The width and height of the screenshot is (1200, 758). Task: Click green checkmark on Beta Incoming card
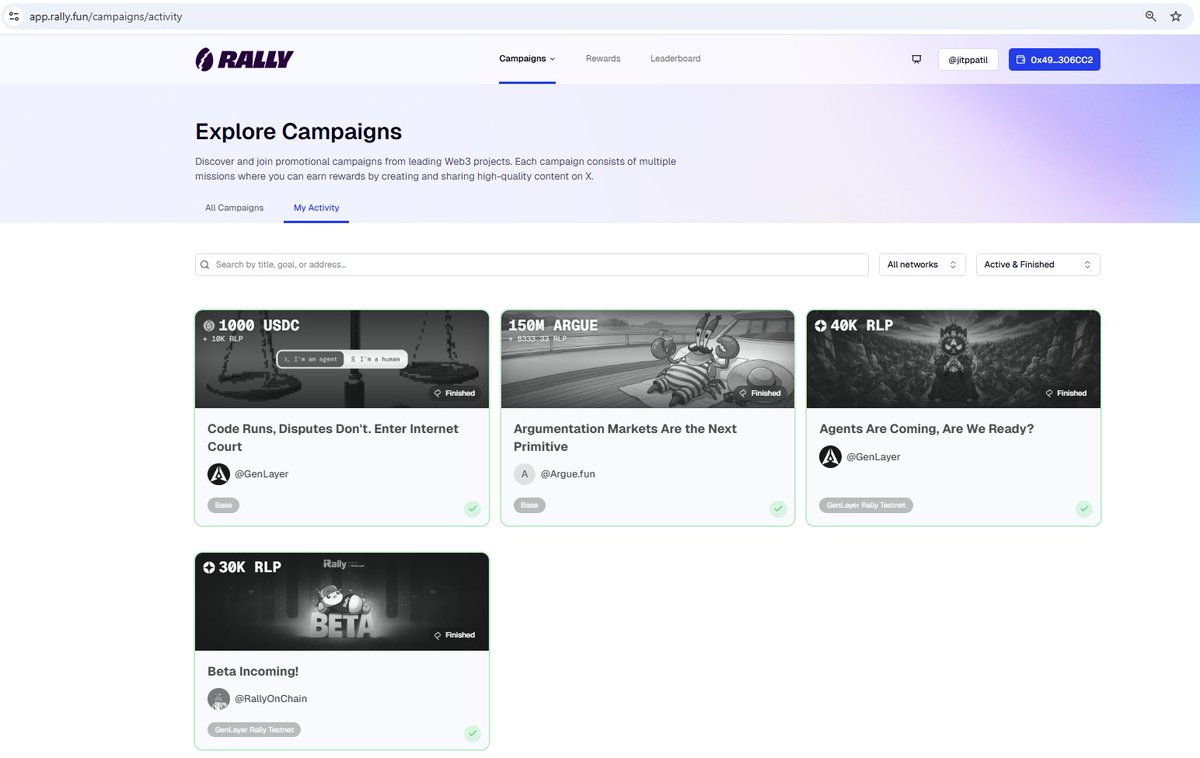[472, 734]
